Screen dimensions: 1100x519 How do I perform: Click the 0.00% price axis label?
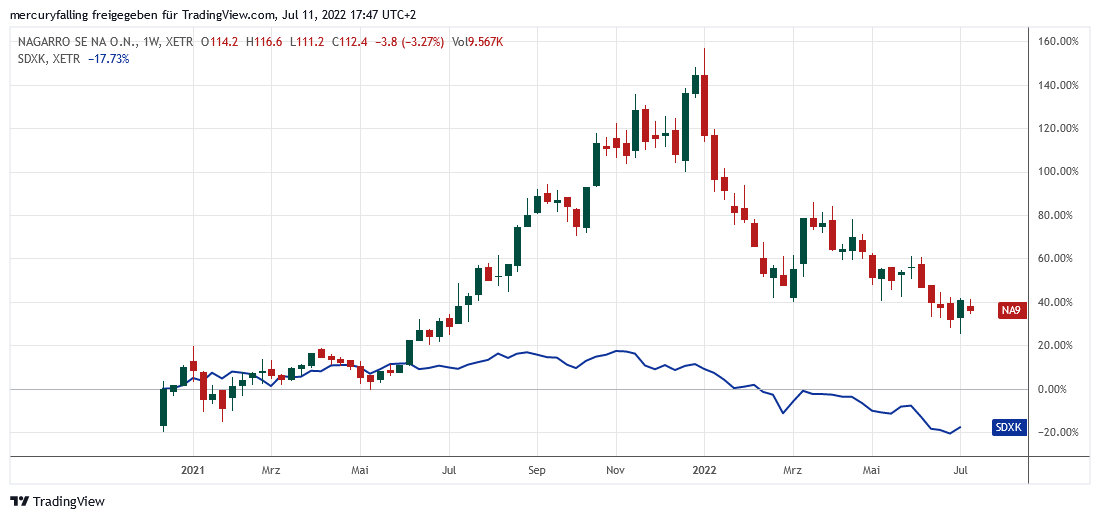click(x=1063, y=389)
